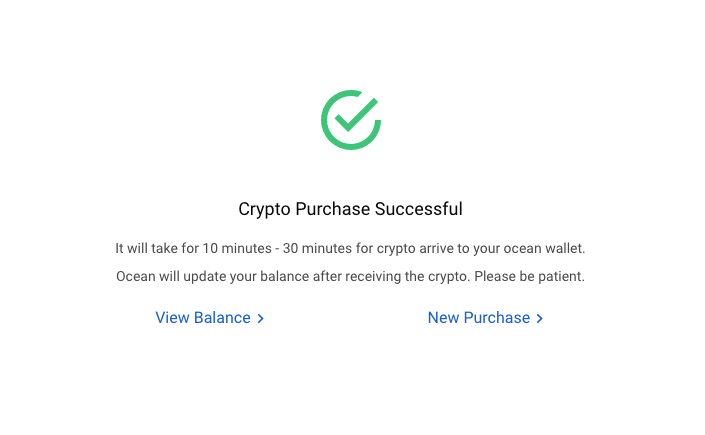This screenshot has height=435, width=705.
Task: Start a New Purchase via the link
Action: tap(486, 318)
